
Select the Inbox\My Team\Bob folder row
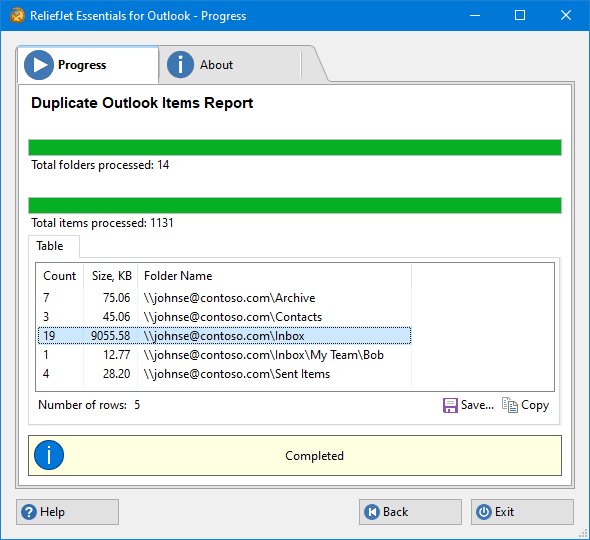(224, 355)
